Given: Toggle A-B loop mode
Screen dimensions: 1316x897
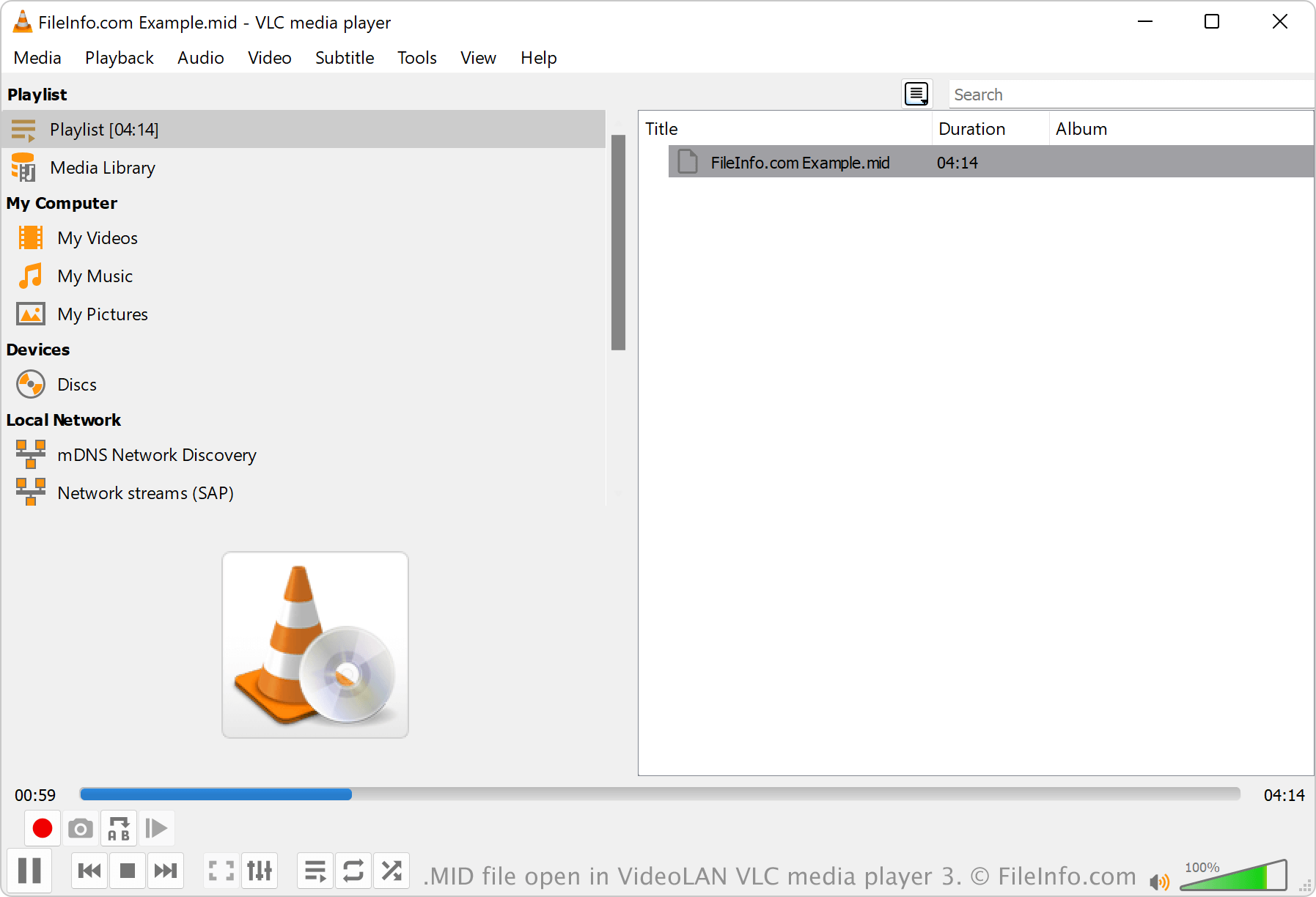Looking at the screenshot, I should pyautogui.click(x=119, y=828).
